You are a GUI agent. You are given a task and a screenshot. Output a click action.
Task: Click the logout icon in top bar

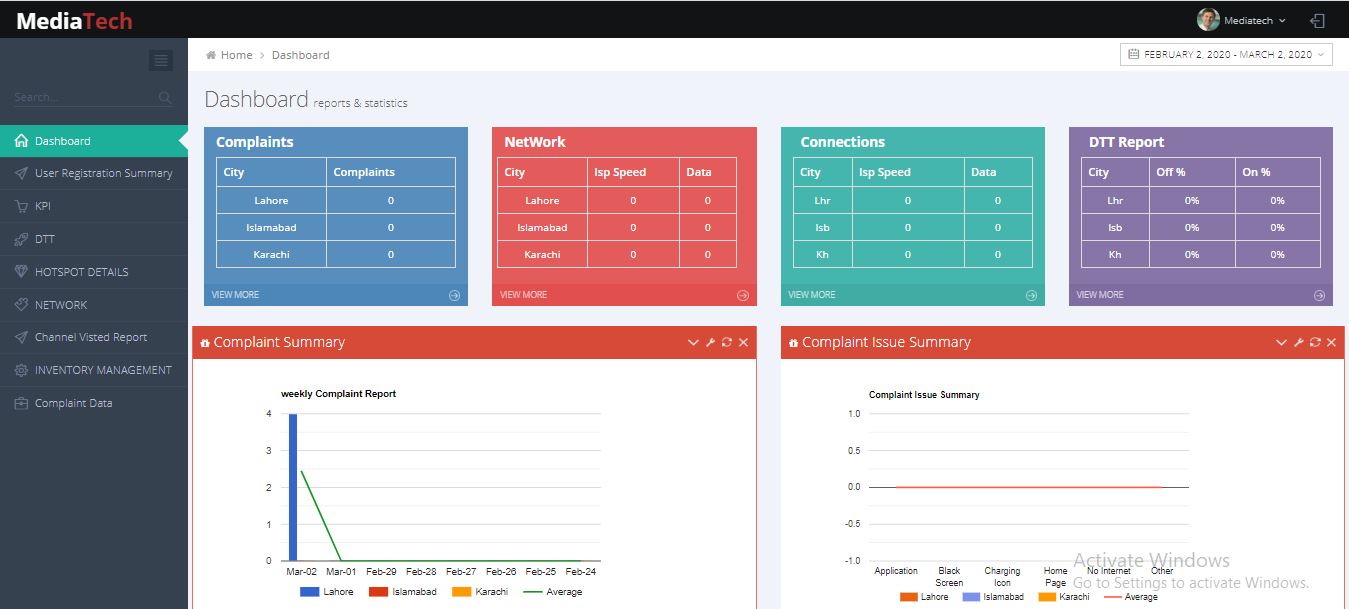1318,21
